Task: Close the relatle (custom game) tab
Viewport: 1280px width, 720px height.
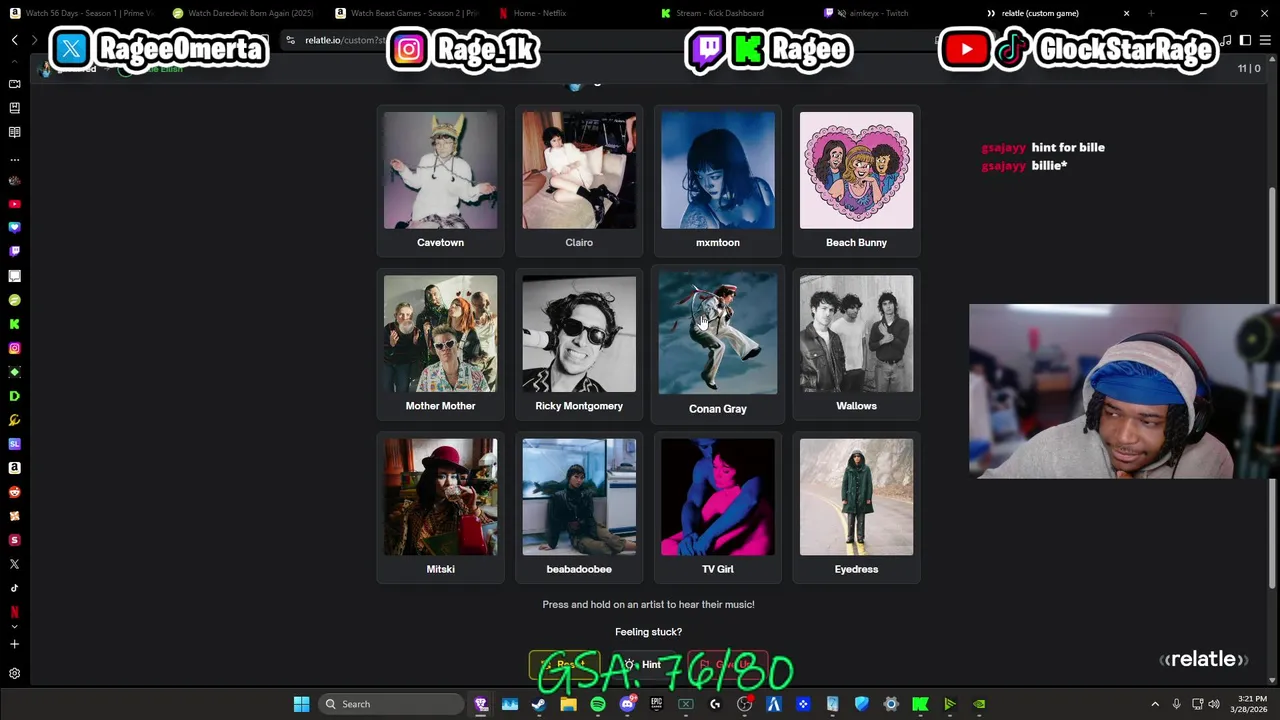Action: click(1126, 13)
